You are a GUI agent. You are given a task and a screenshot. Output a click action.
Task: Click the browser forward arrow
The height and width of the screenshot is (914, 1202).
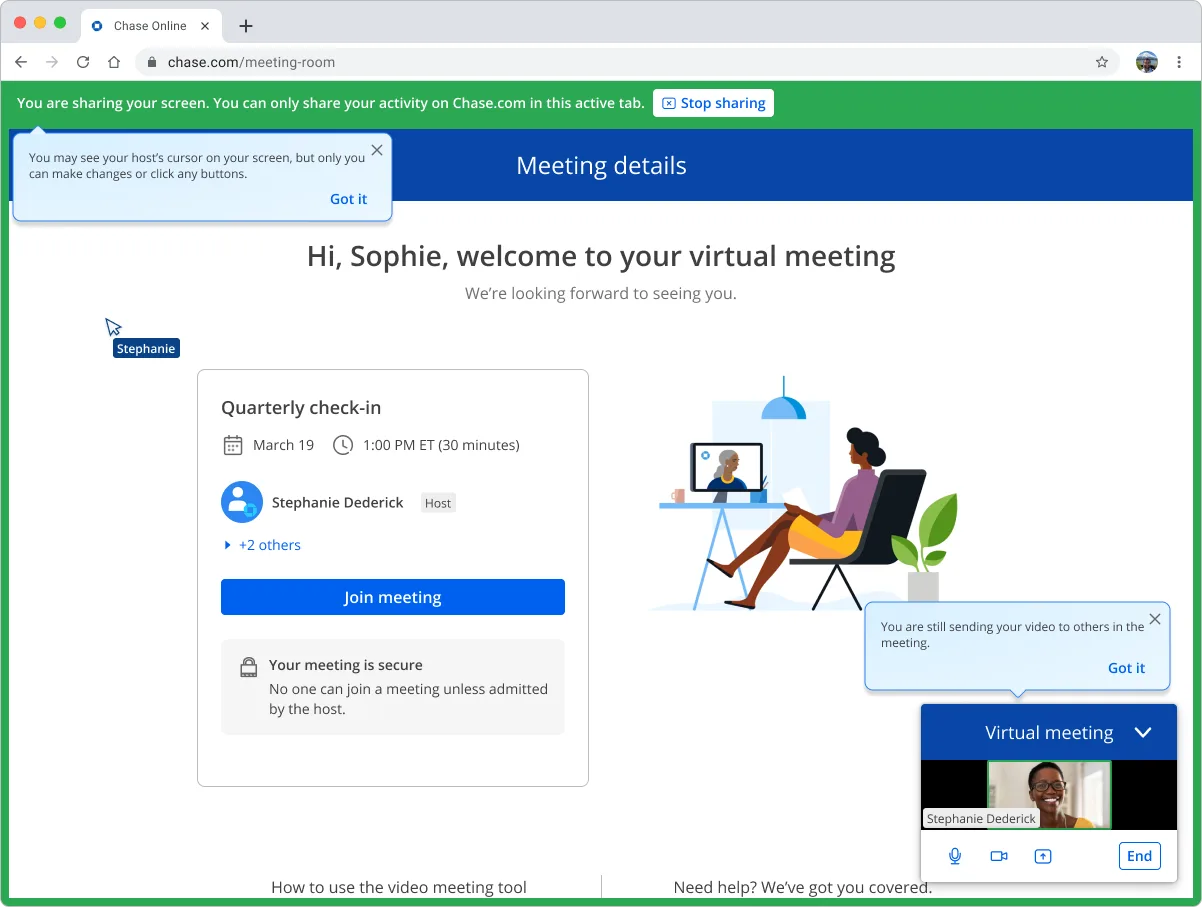click(x=52, y=62)
